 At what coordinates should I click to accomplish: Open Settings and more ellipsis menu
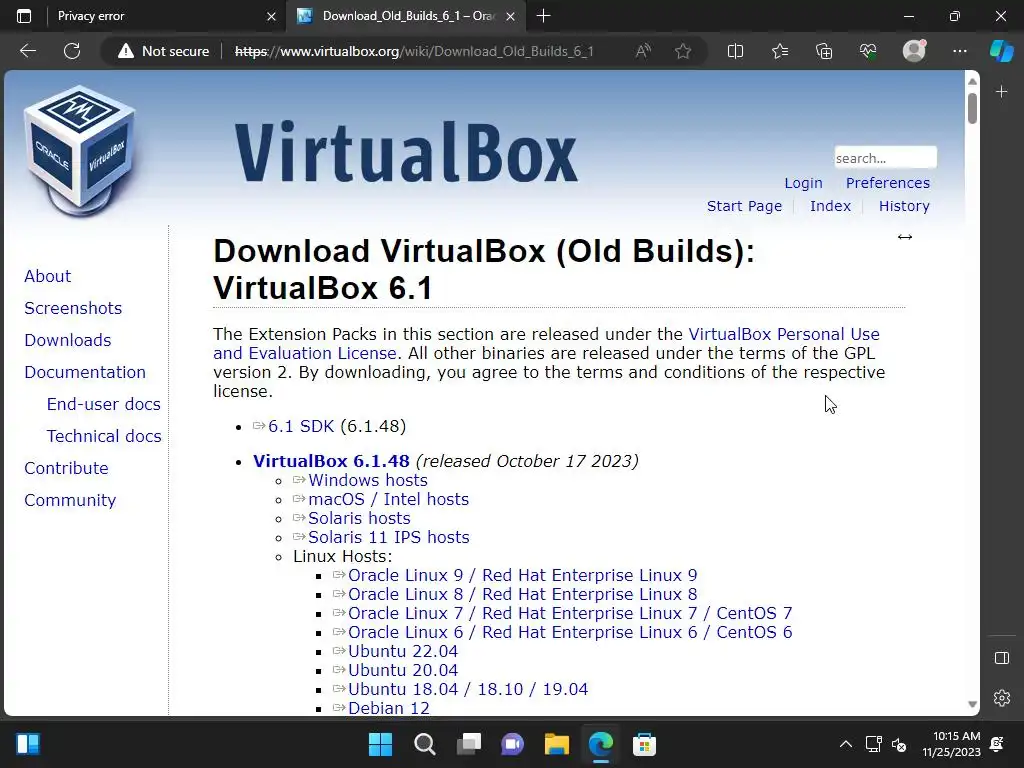pyautogui.click(x=959, y=51)
